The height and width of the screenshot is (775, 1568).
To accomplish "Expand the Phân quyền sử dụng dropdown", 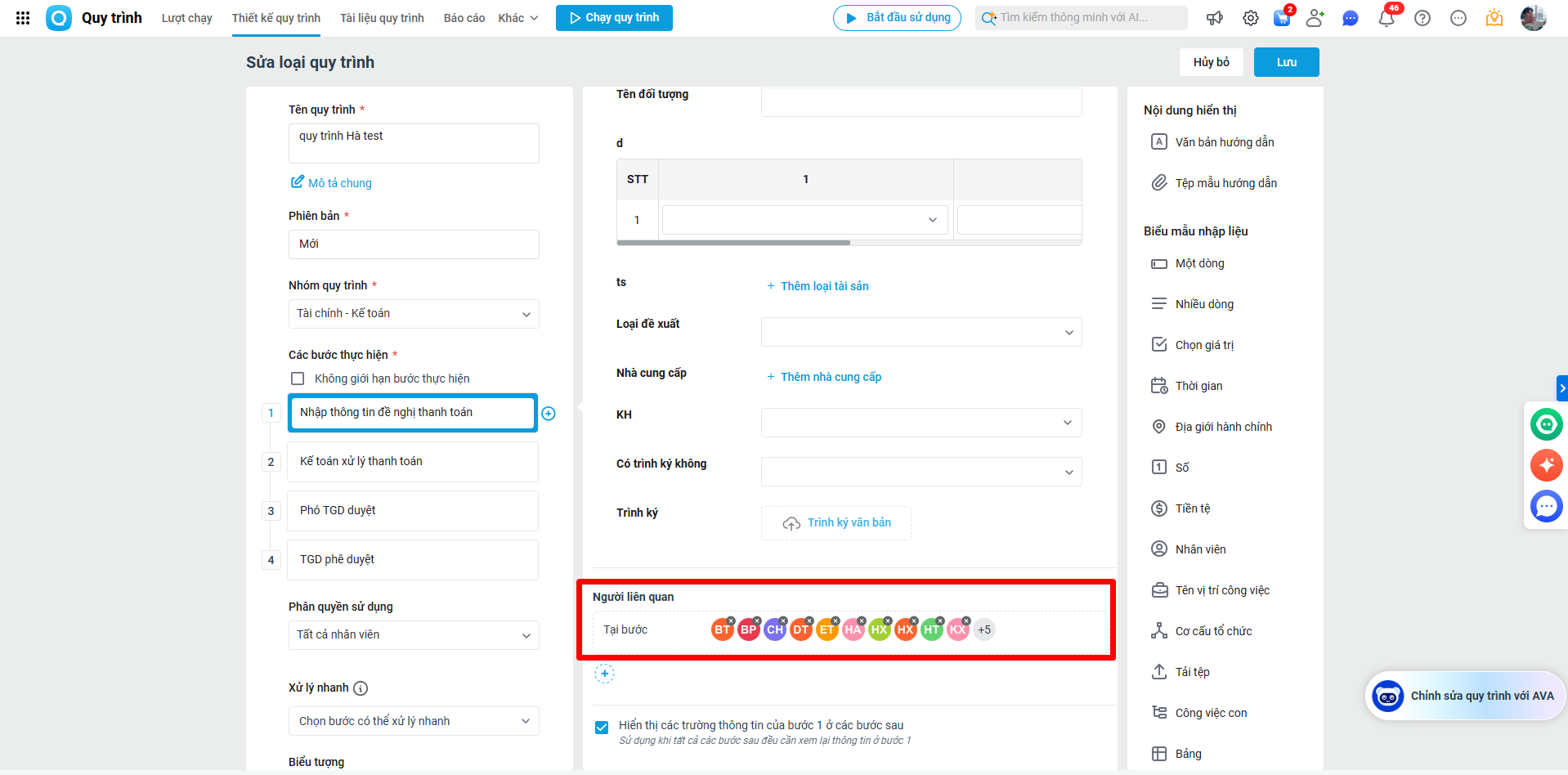I will (414, 635).
